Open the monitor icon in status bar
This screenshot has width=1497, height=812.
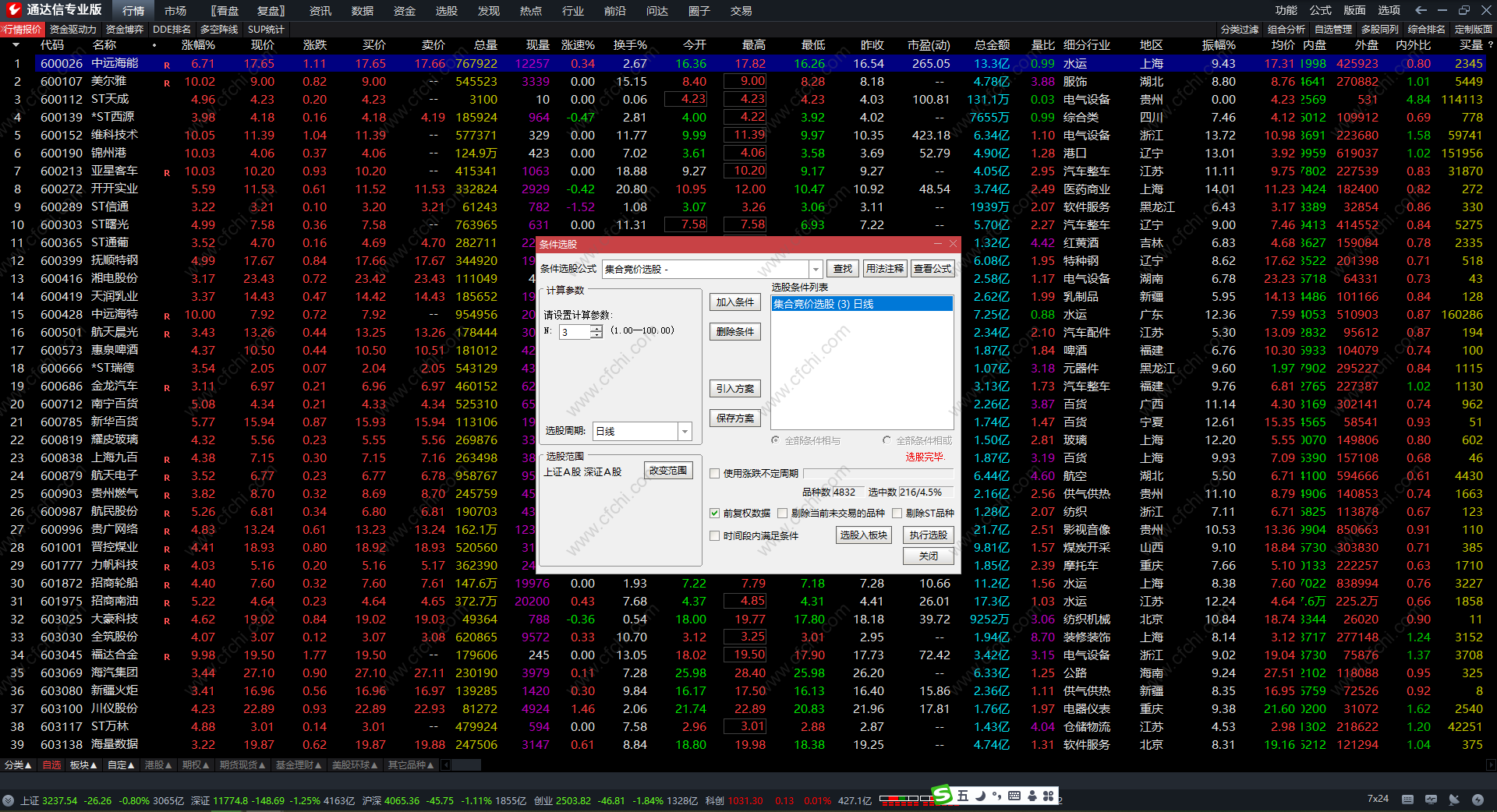(x=1431, y=800)
